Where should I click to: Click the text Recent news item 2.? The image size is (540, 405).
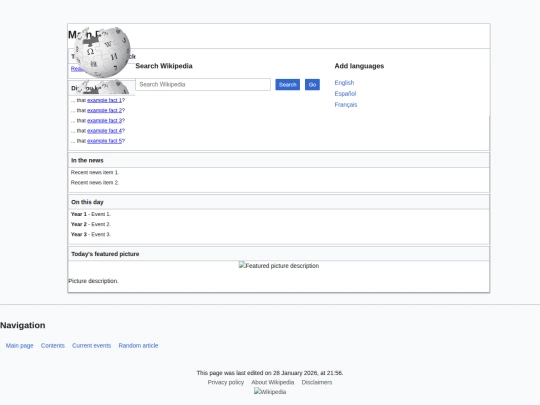pyautogui.click(x=95, y=183)
